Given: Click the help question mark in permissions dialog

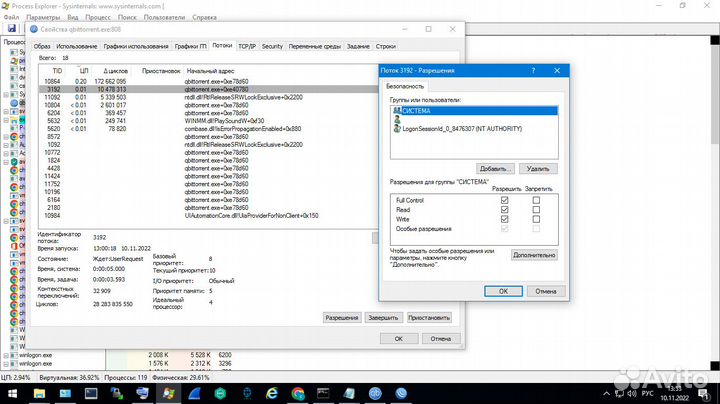Looking at the screenshot, I should click(535, 71).
